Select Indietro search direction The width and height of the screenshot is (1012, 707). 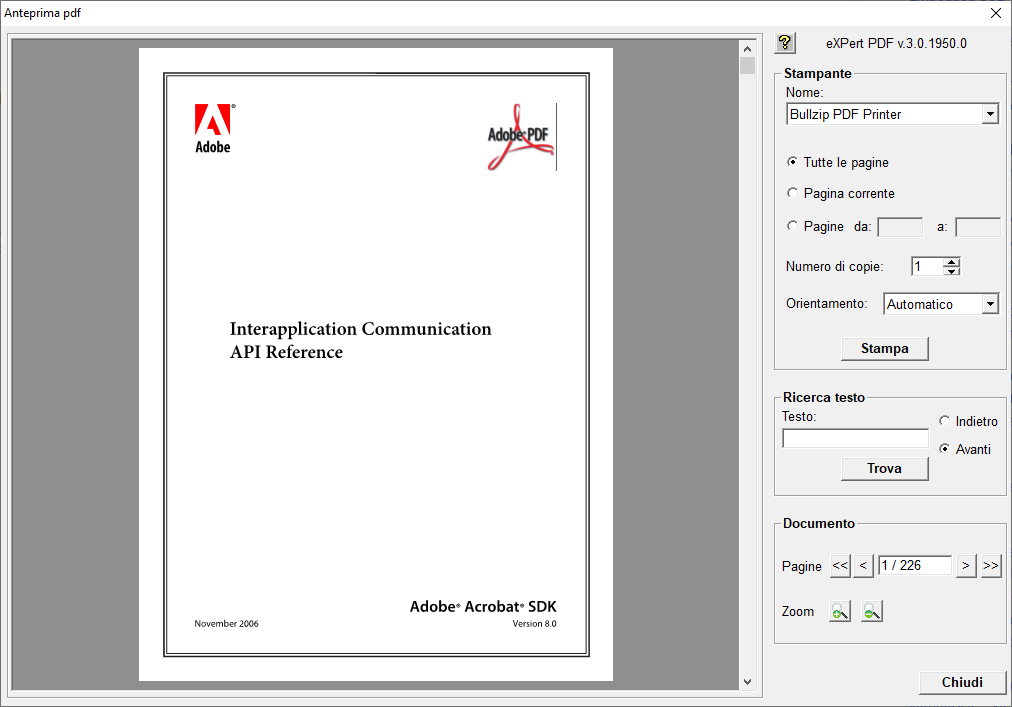pyautogui.click(x=944, y=421)
